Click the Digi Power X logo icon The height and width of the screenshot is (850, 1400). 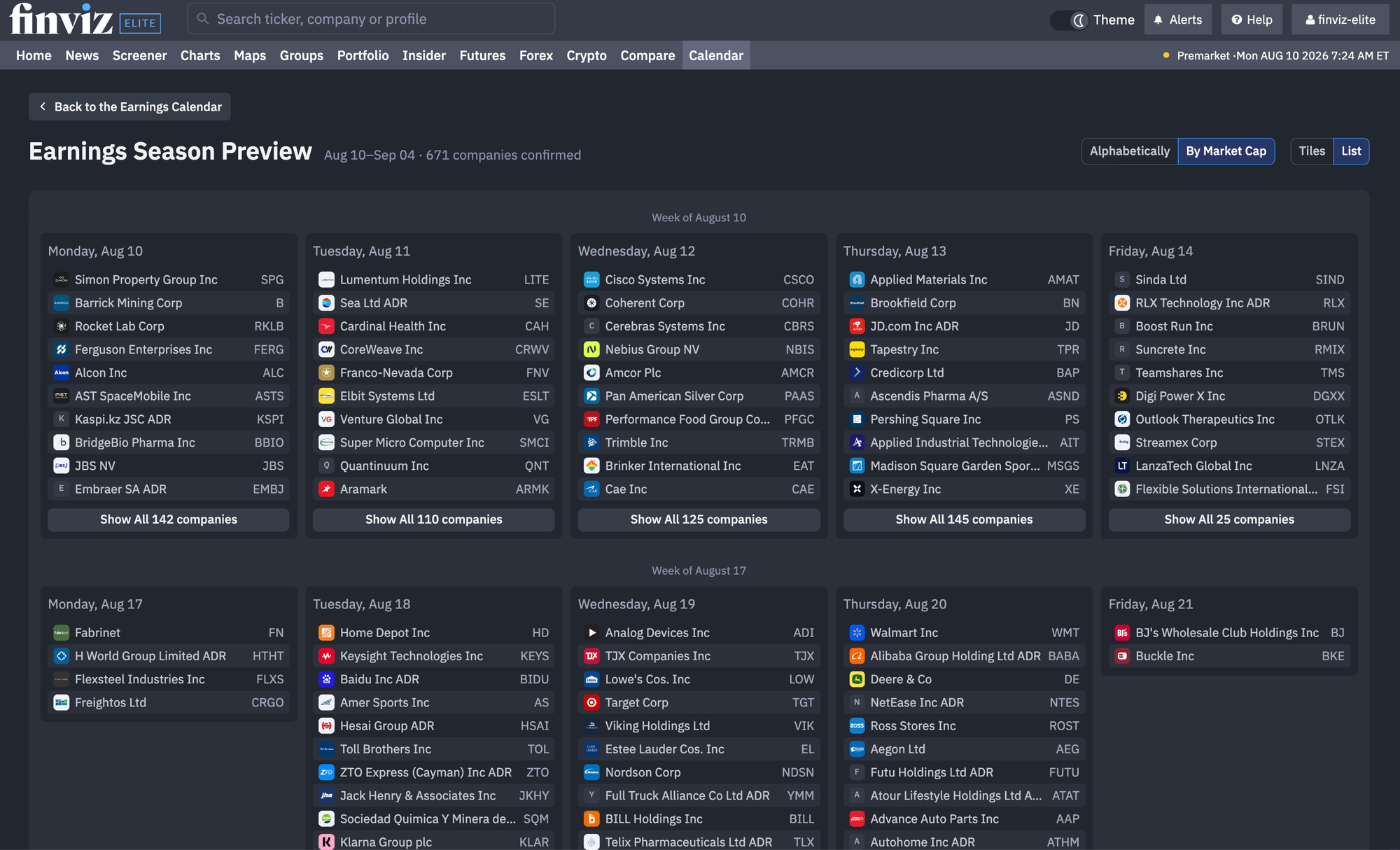[x=1122, y=396]
